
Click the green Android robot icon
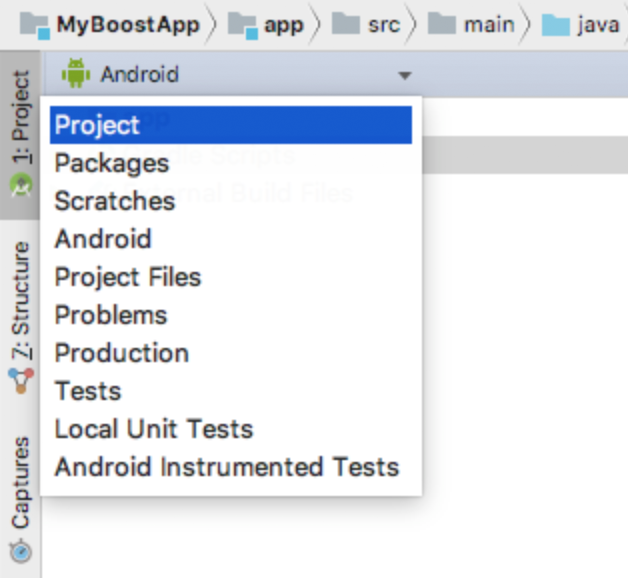point(76,73)
